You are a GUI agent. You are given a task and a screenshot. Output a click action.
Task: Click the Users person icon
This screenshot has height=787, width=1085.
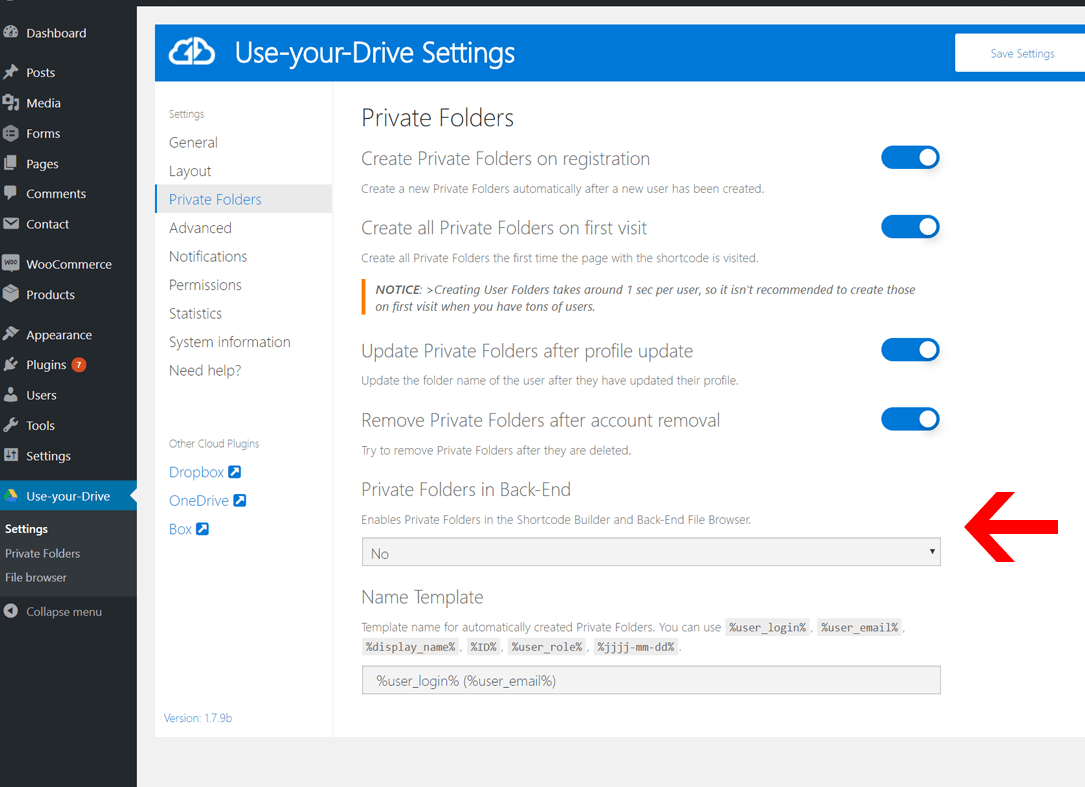click(10, 395)
